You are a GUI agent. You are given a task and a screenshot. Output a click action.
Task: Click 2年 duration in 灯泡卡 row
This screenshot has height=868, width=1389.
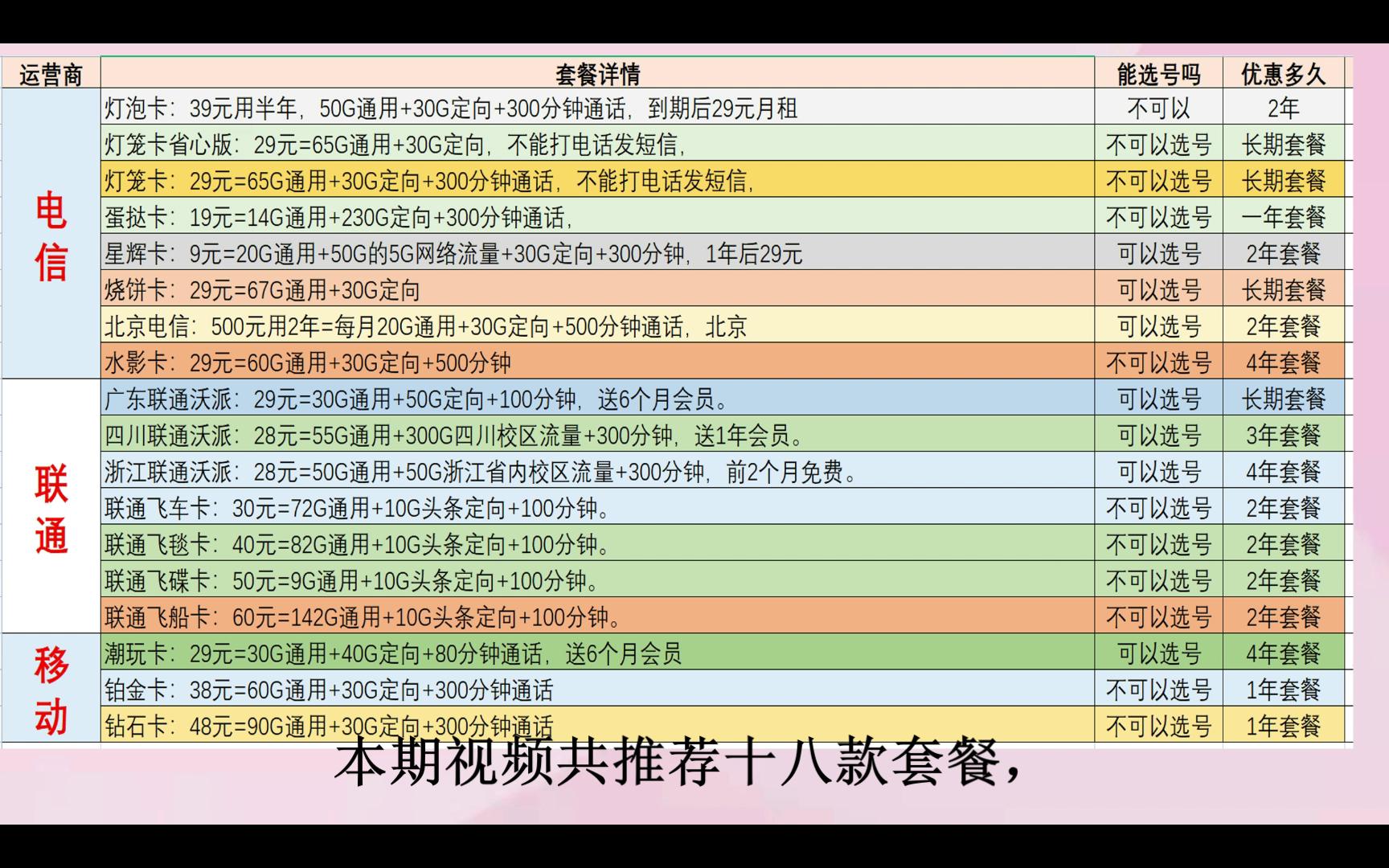(x=1283, y=108)
